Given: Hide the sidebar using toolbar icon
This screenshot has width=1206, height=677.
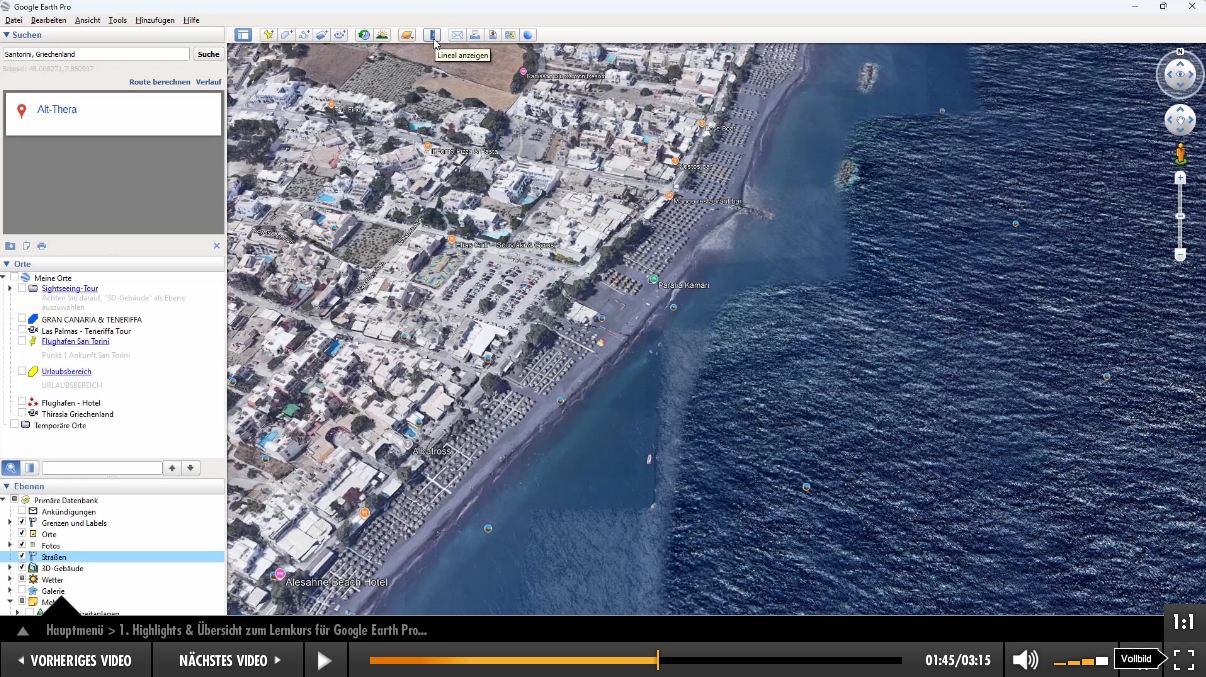Looking at the screenshot, I should [243, 35].
